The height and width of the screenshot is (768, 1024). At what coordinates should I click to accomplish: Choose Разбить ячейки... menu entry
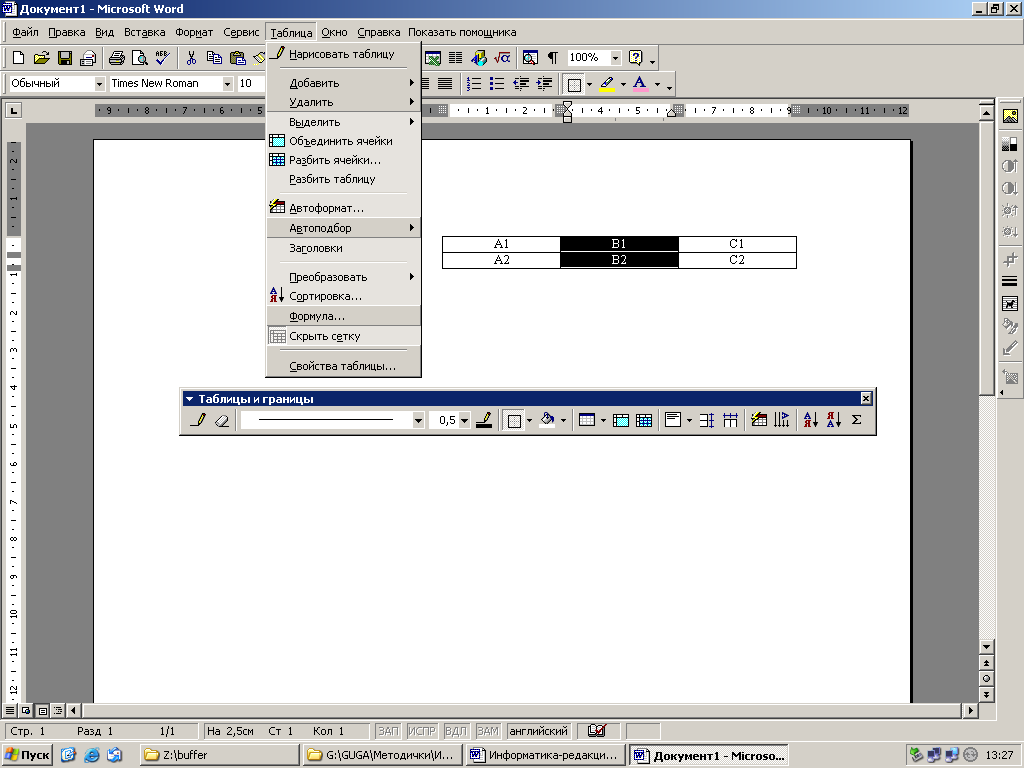point(344,160)
